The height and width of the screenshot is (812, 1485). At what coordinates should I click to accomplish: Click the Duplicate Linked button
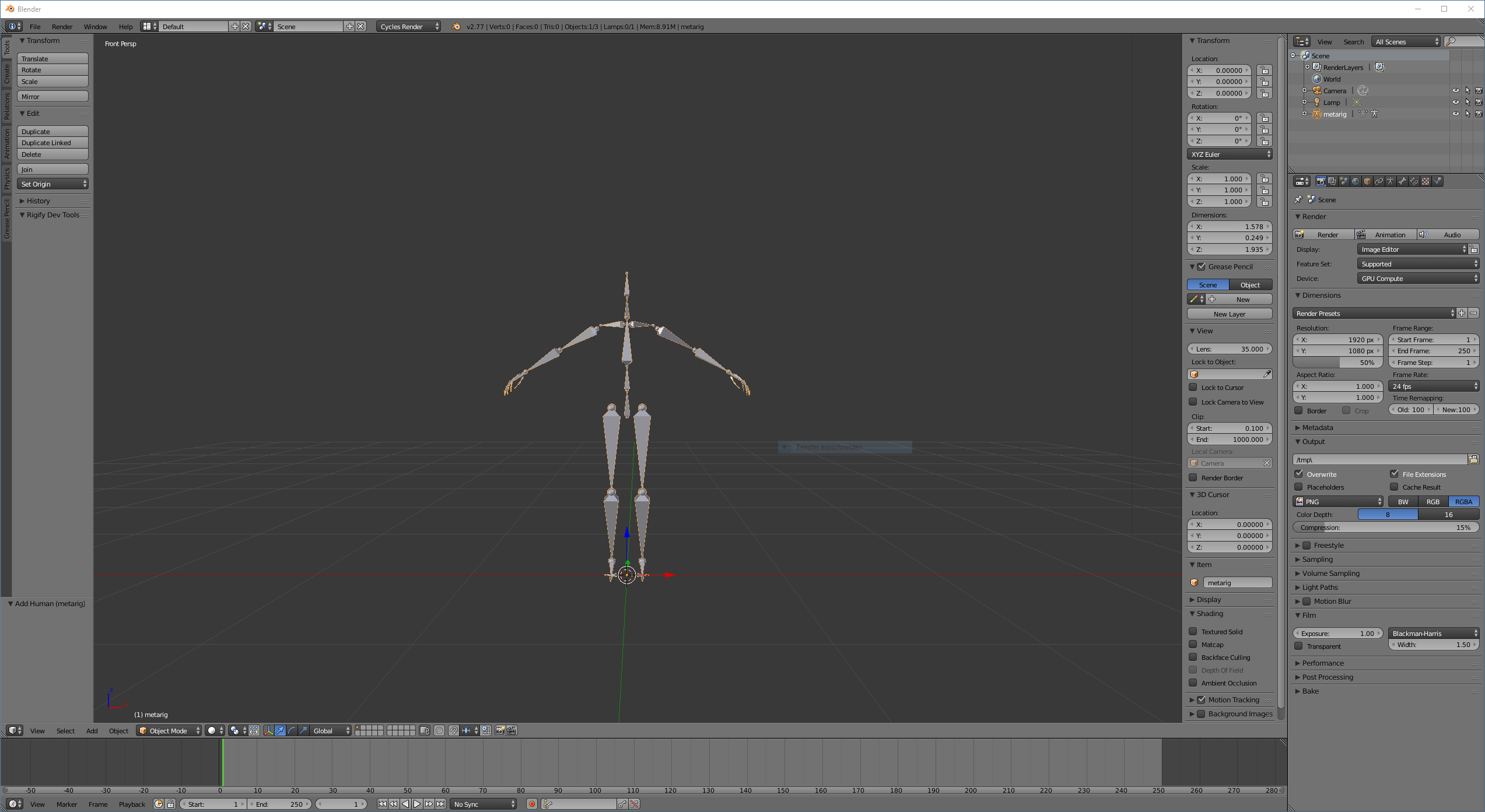(x=52, y=143)
